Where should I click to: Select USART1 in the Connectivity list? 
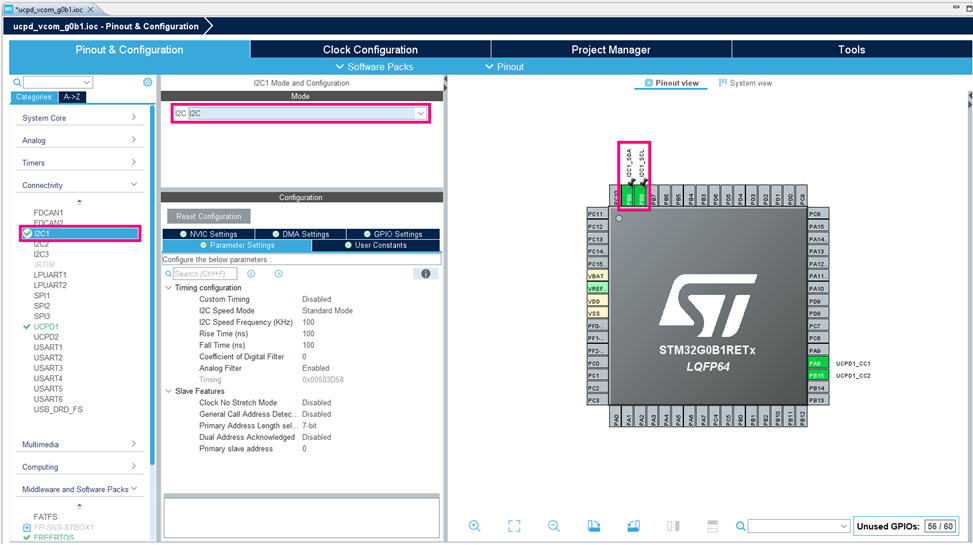[48, 347]
